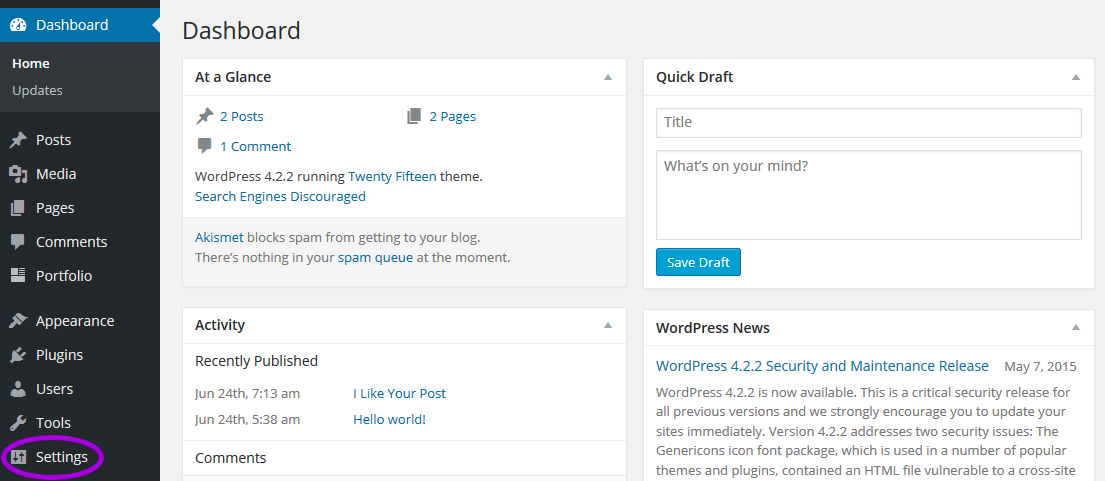1105x481 pixels.
Task: Click Search Engines Discouraged link
Action: (x=280, y=196)
